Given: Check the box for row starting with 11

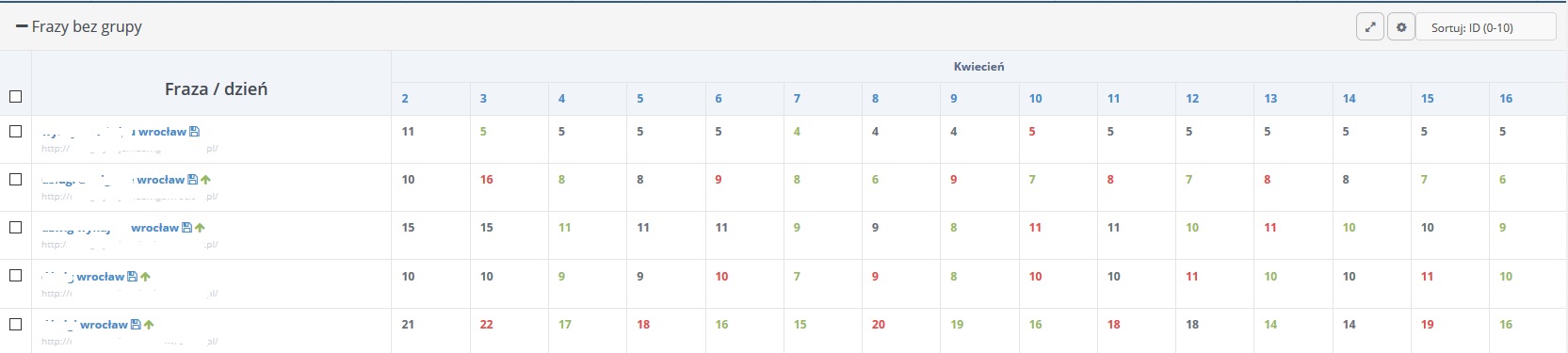Looking at the screenshot, I should point(15,131).
